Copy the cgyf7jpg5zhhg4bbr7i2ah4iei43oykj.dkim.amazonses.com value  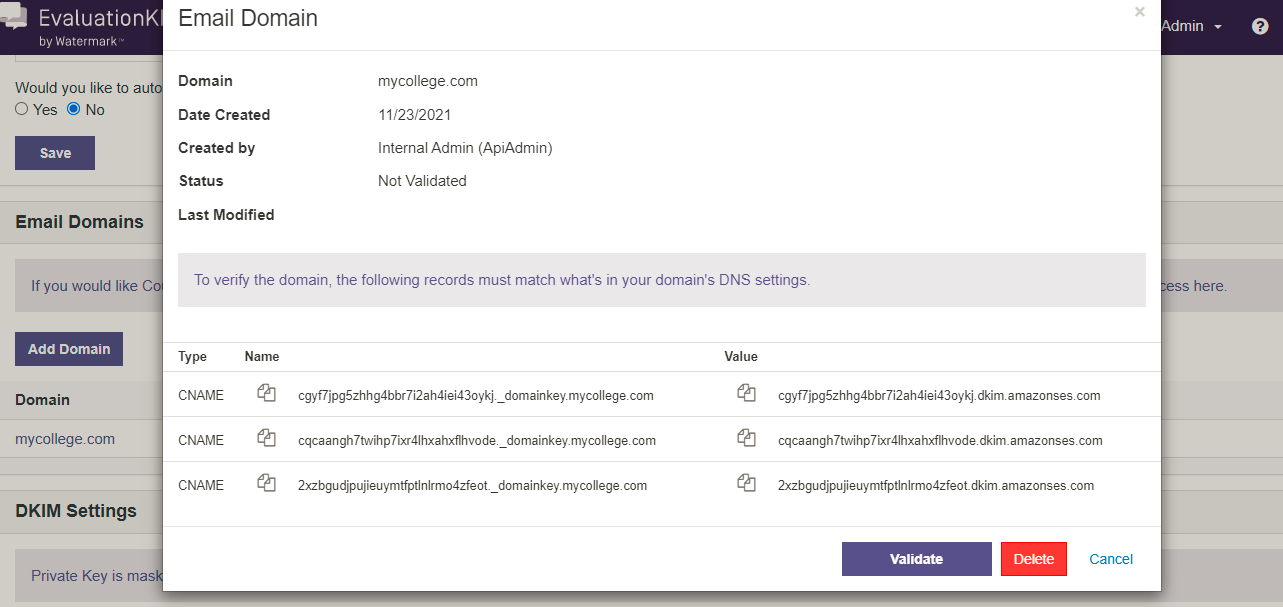[x=746, y=394]
